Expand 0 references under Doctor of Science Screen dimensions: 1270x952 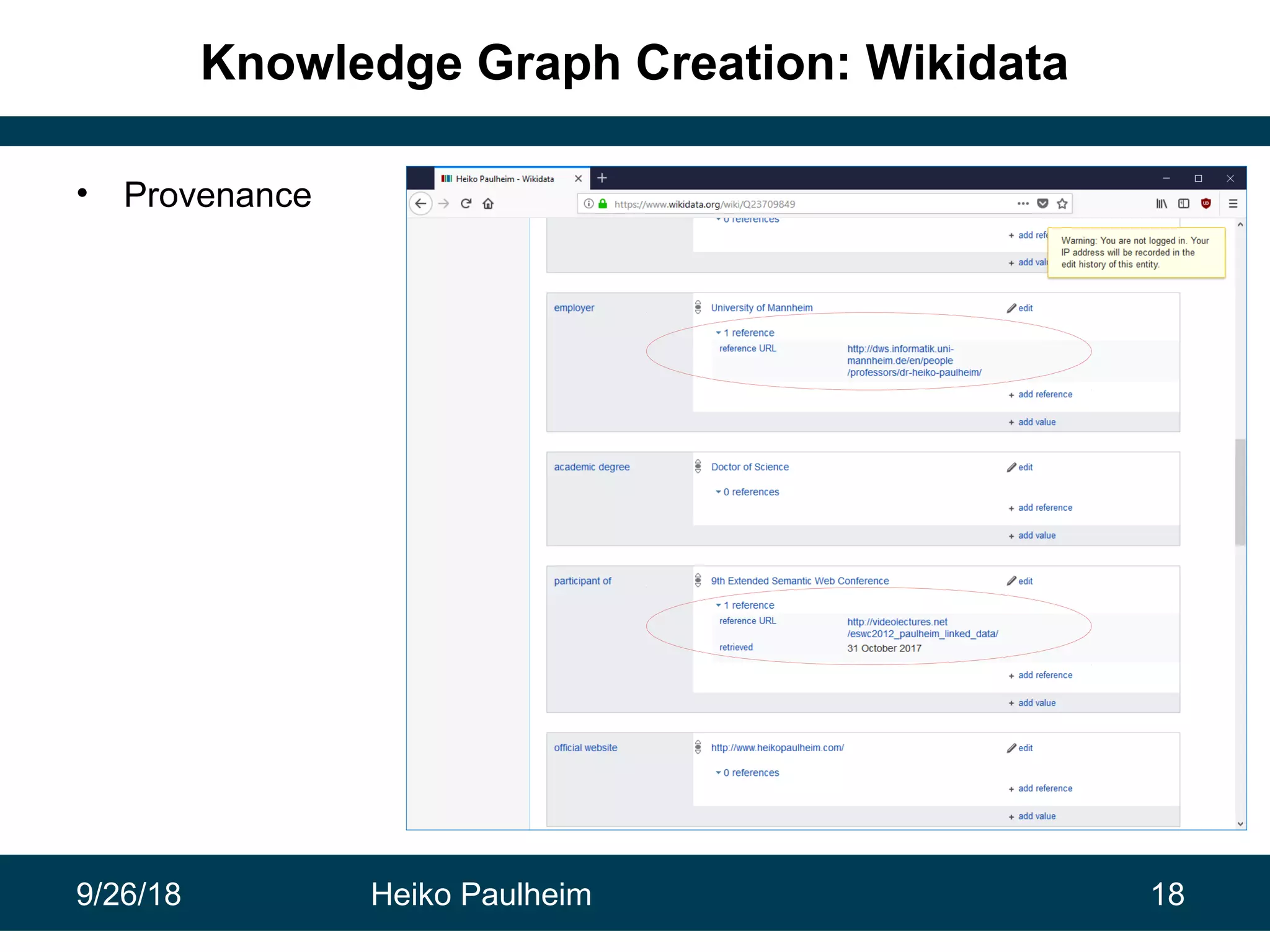[x=747, y=492]
